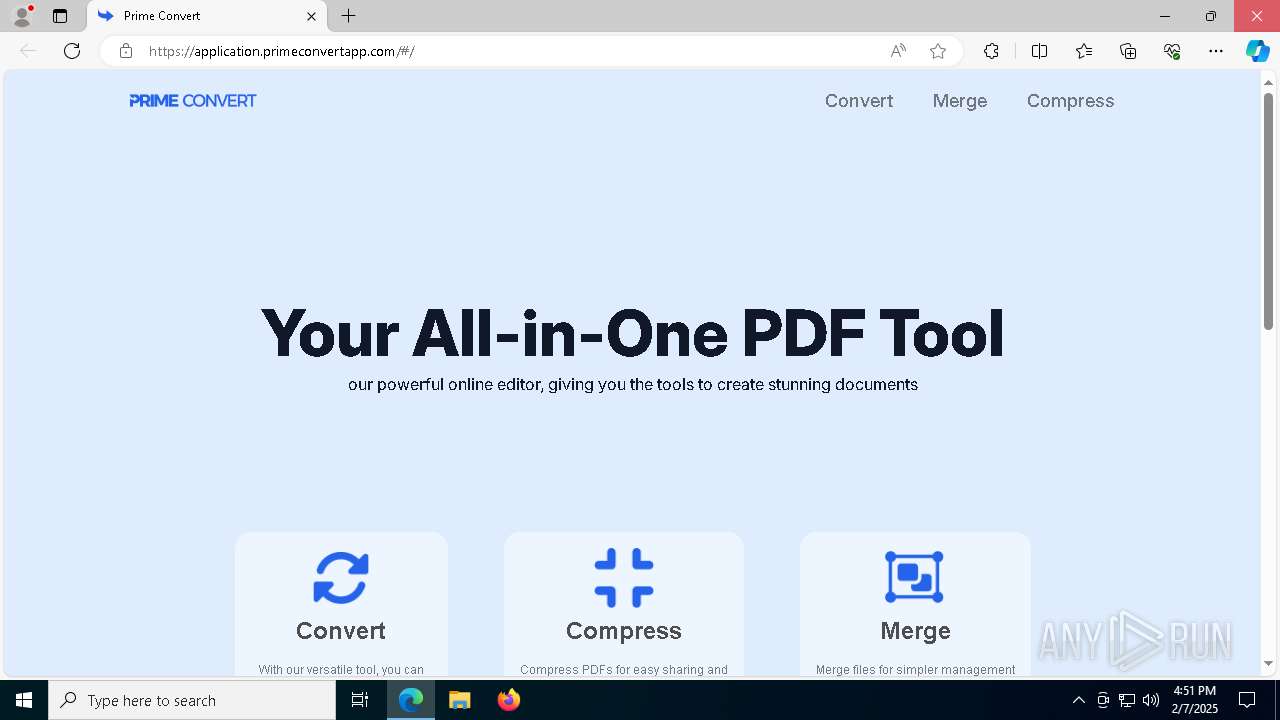
Task: Open the notification center icon
Action: click(x=1247, y=700)
